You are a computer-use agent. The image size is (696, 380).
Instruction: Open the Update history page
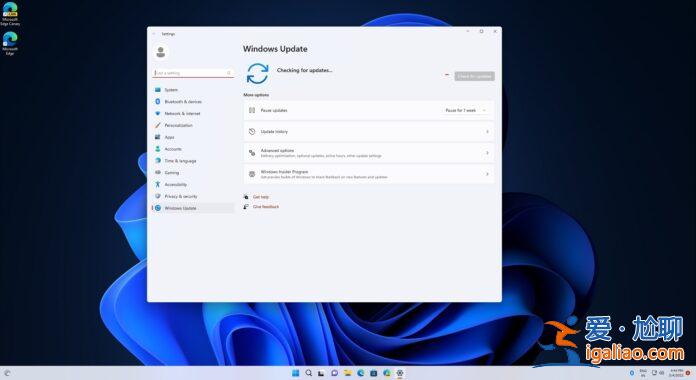tap(369, 131)
